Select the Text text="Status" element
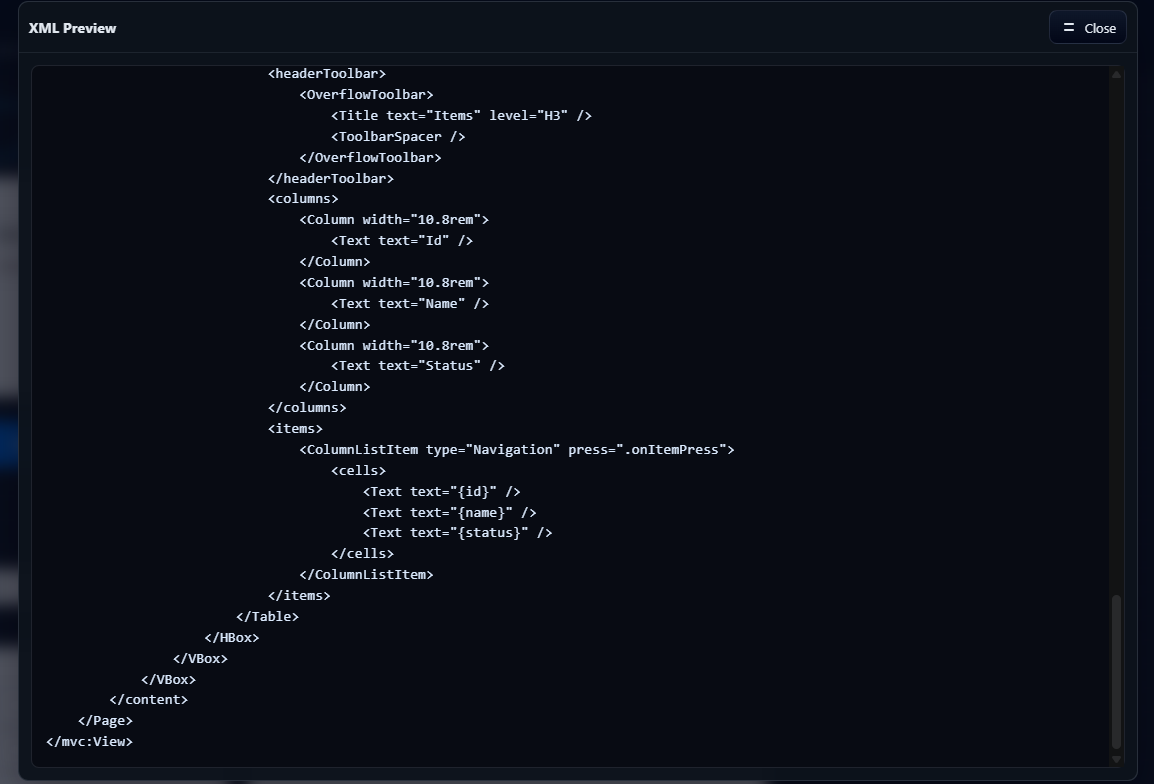This screenshot has width=1154, height=784. (418, 365)
